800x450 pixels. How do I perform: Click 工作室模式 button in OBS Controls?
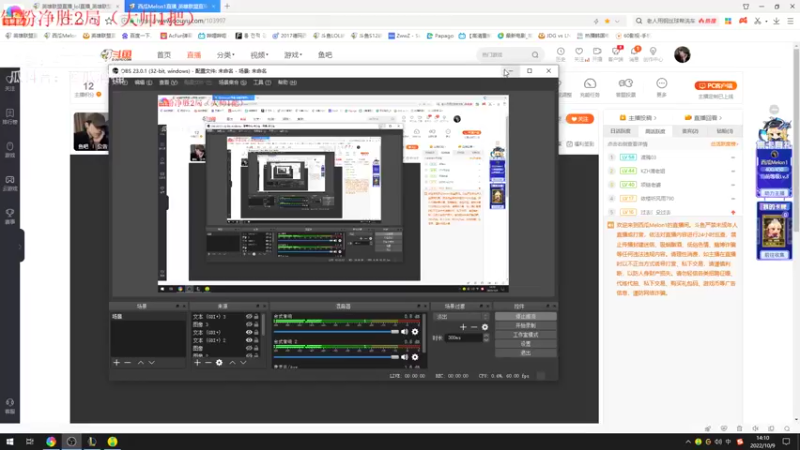coord(526,335)
